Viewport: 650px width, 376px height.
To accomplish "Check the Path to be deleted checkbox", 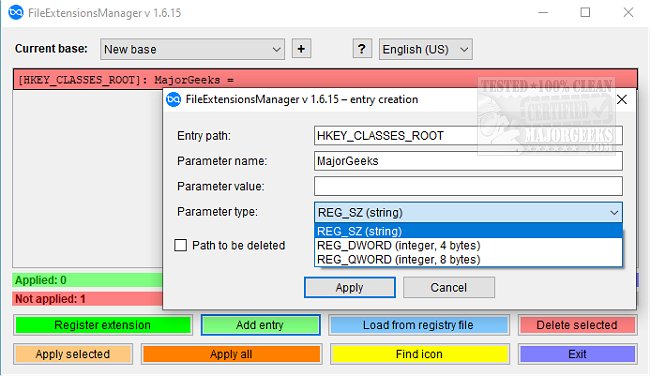I will [x=180, y=245].
